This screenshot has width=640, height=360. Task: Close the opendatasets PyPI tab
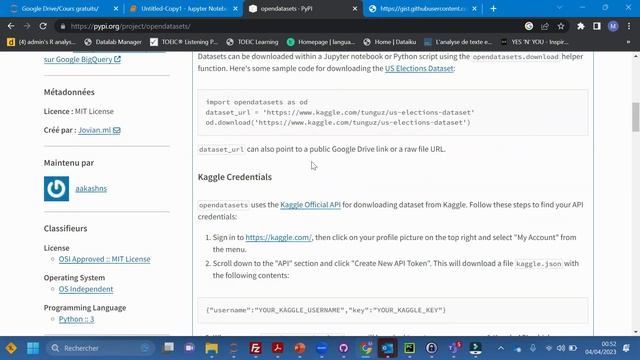tap(355, 9)
